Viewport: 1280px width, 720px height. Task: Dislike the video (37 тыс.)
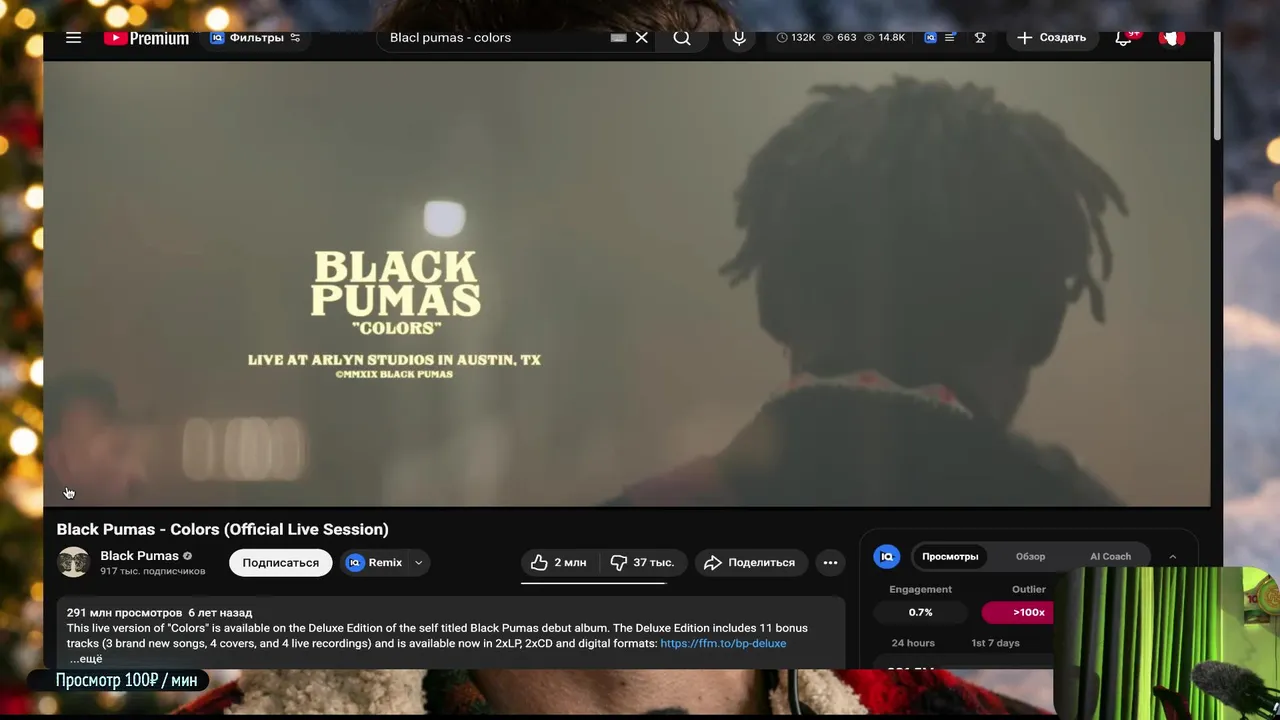click(x=643, y=562)
